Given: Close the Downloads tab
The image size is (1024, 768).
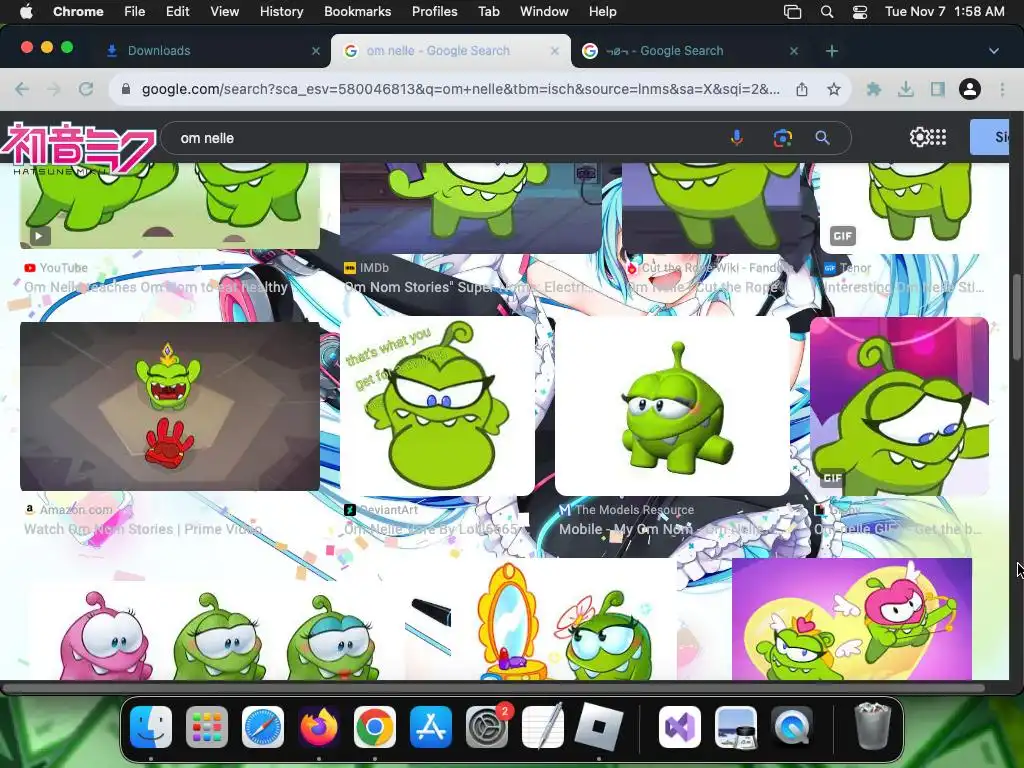Looking at the screenshot, I should tap(316, 51).
